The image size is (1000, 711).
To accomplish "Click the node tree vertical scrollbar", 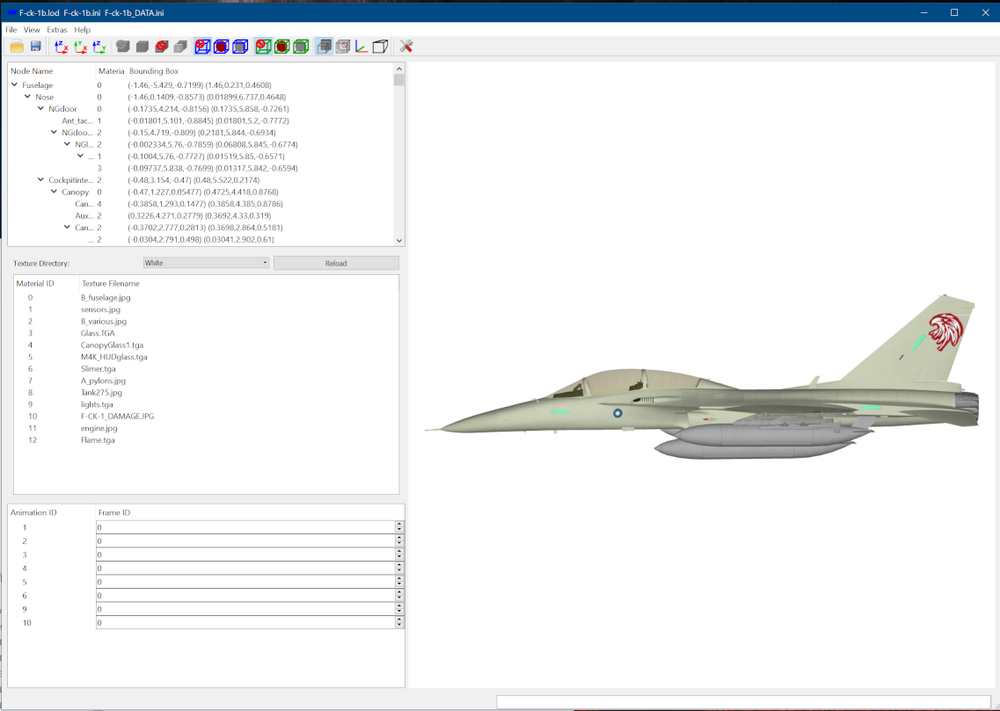I will click(399, 154).
